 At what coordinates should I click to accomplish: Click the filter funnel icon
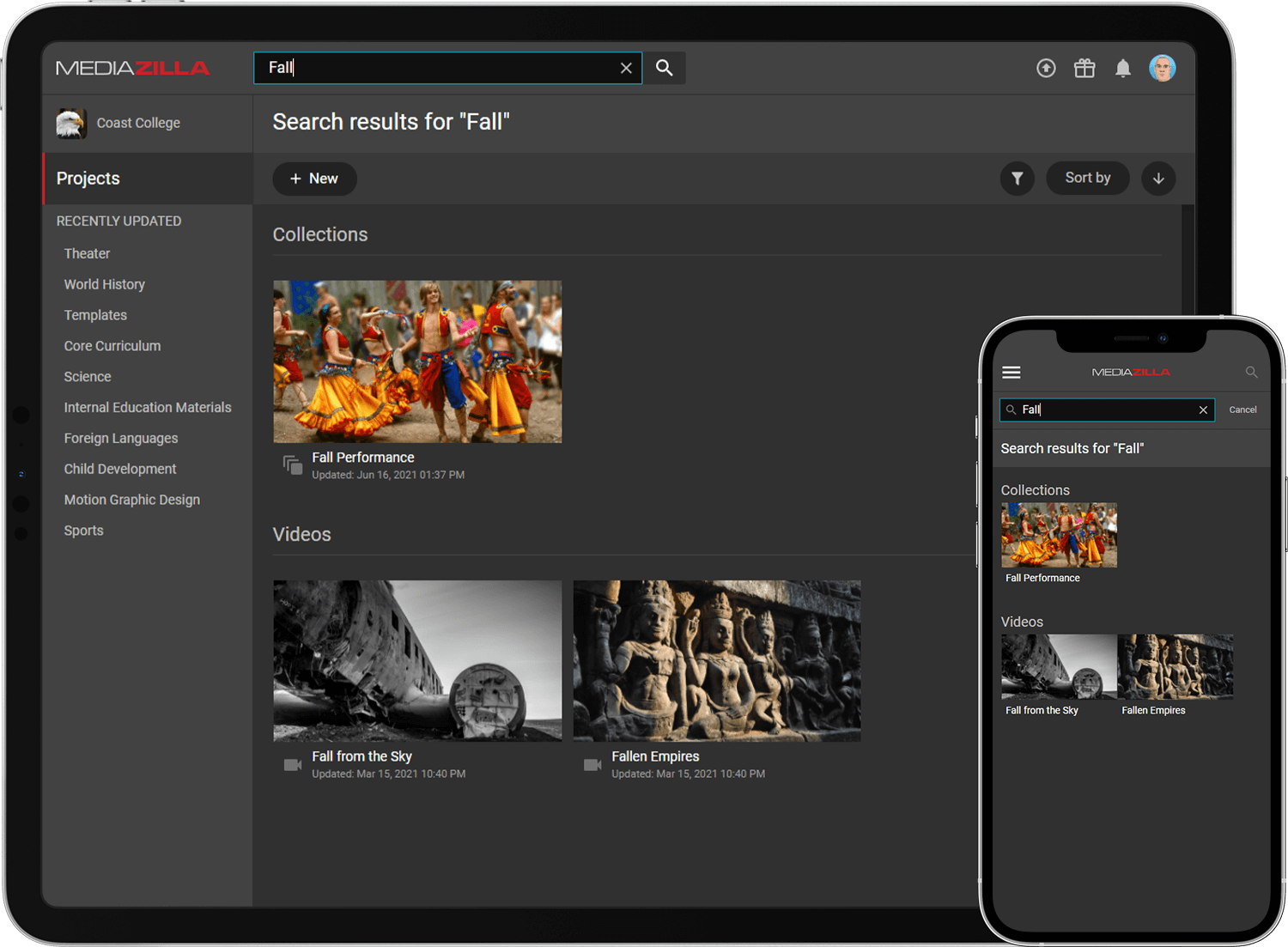coord(1018,179)
